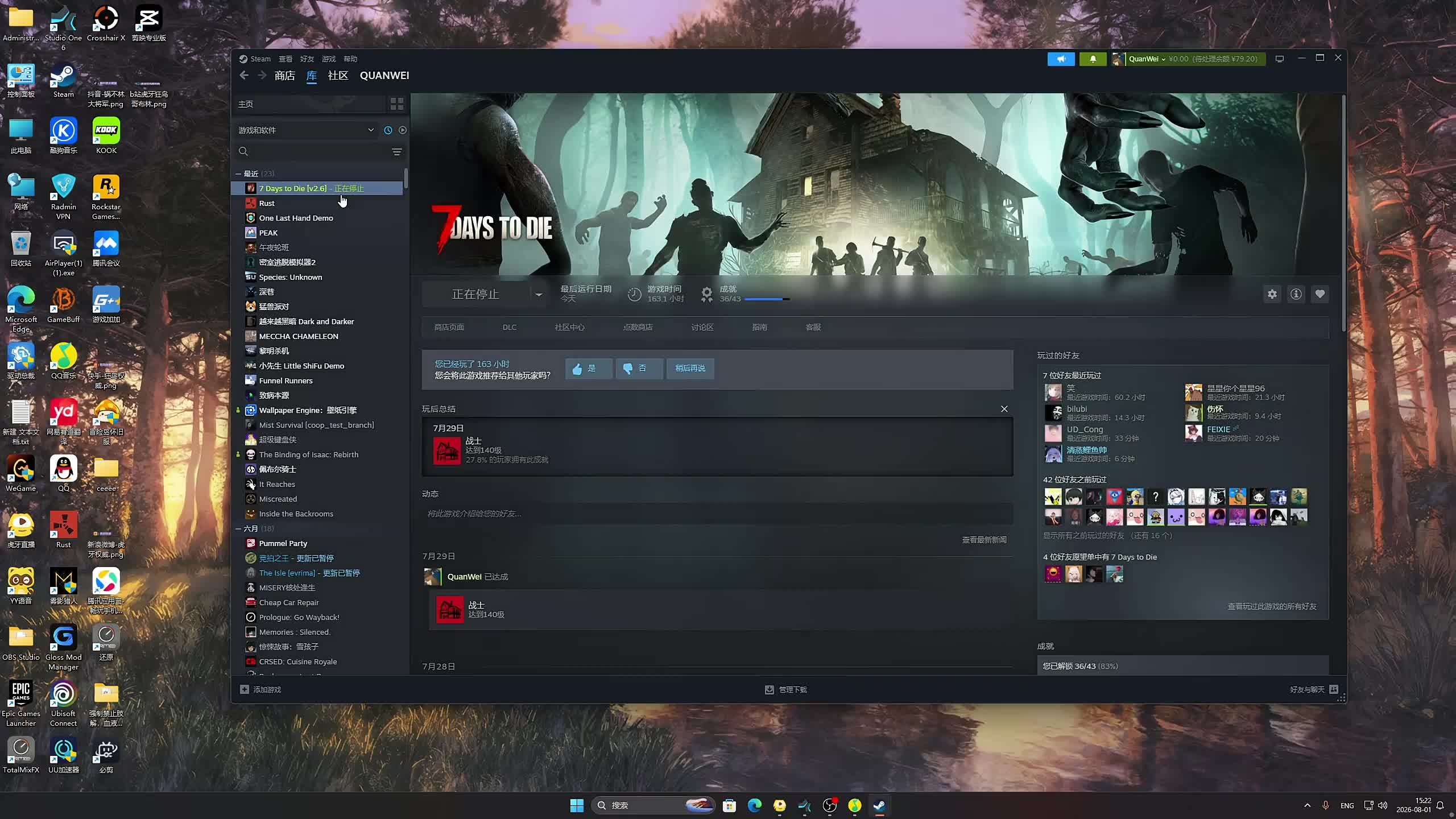The image size is (1456, 819).
Task: Choose 否 to not recommend the game
Action: (639, 369)
